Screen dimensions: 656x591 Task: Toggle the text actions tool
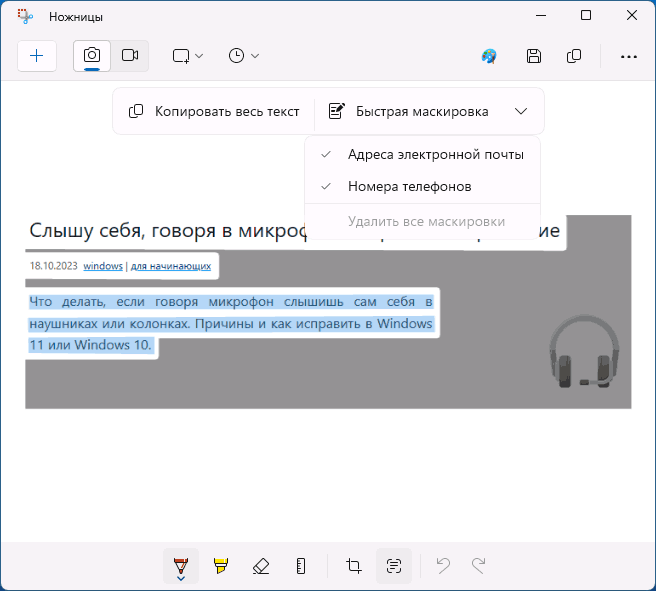pyautogui.click(x=394, y=566)
